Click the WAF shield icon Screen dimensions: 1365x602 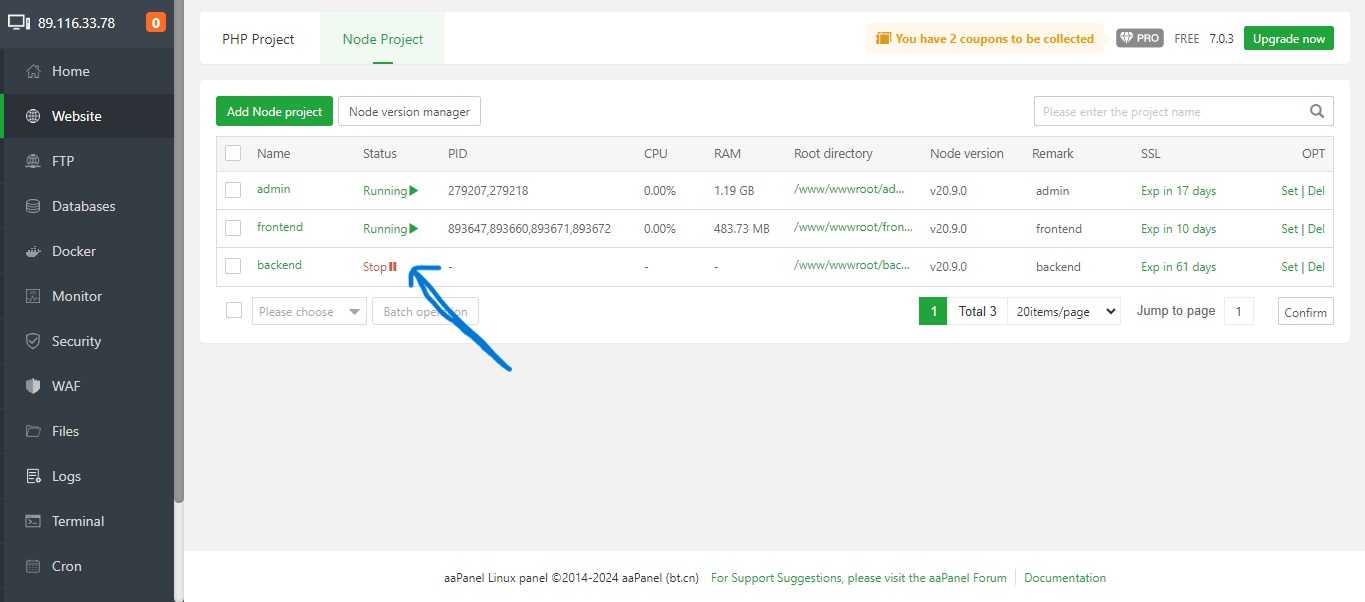click(x=34, y=386)
